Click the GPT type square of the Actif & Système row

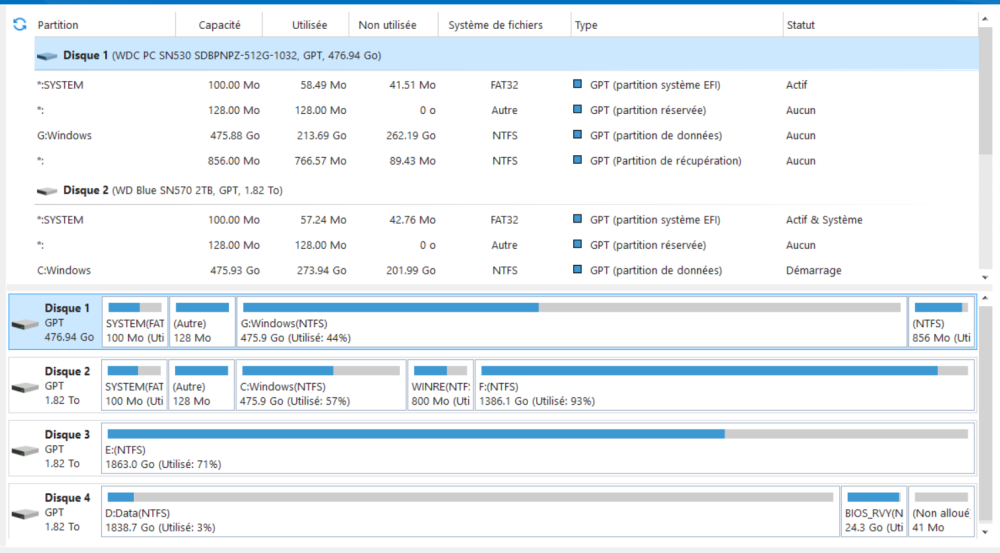(577, 219)
